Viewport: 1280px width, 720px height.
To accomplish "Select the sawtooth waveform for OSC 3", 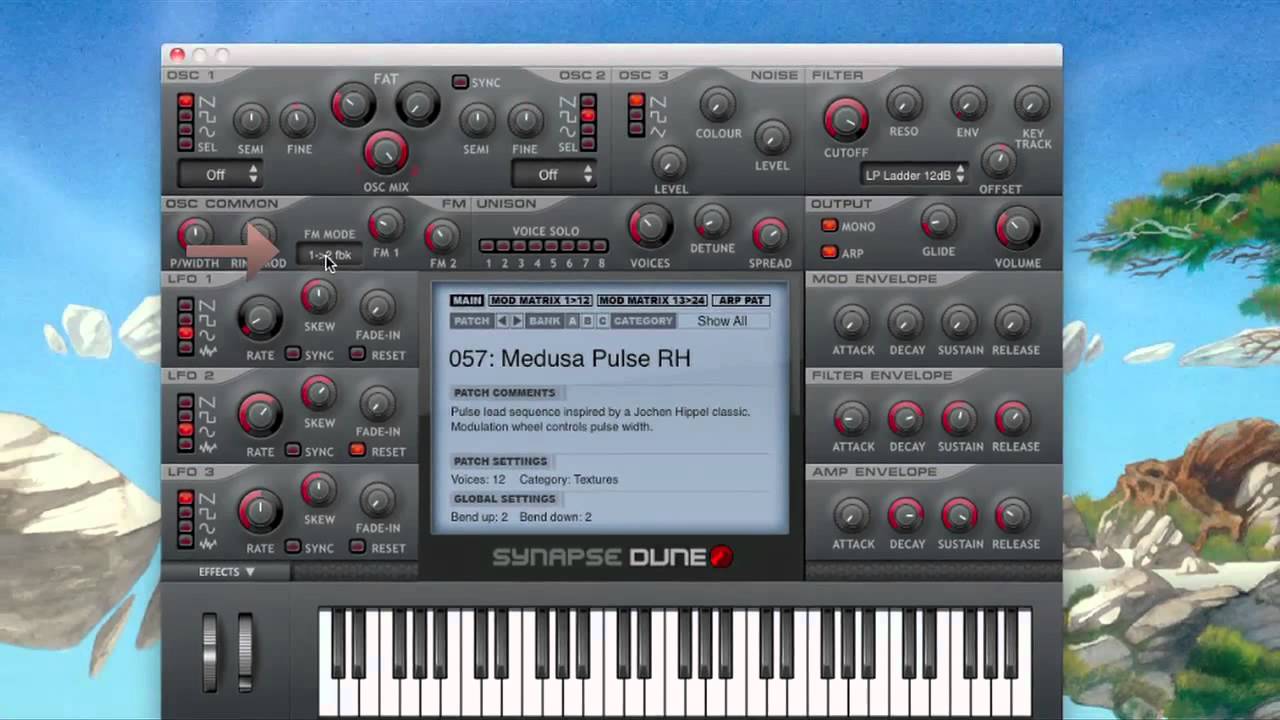I will [637, 102].
